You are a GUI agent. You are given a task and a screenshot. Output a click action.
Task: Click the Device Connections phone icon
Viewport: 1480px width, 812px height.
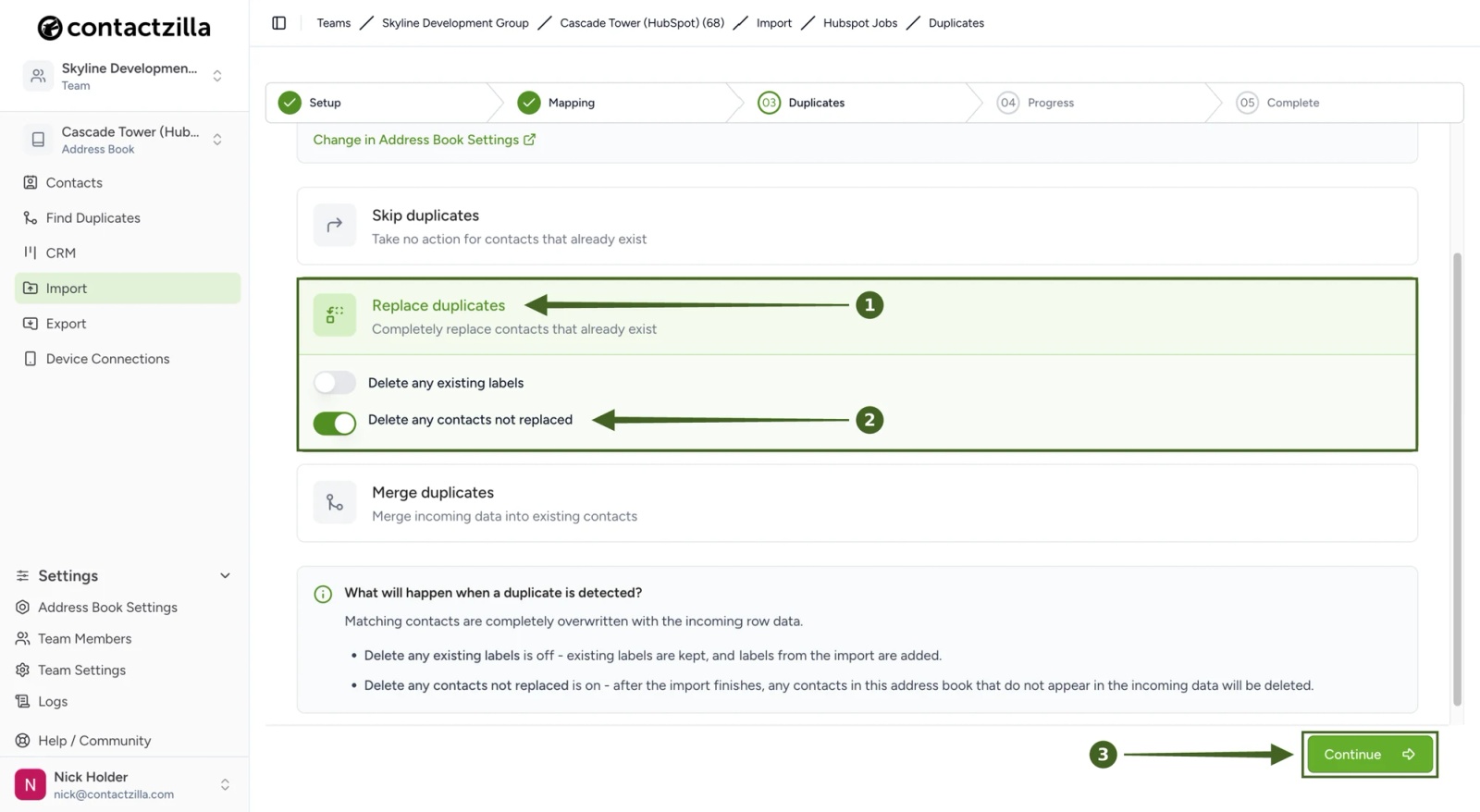(x=31, y=359)
